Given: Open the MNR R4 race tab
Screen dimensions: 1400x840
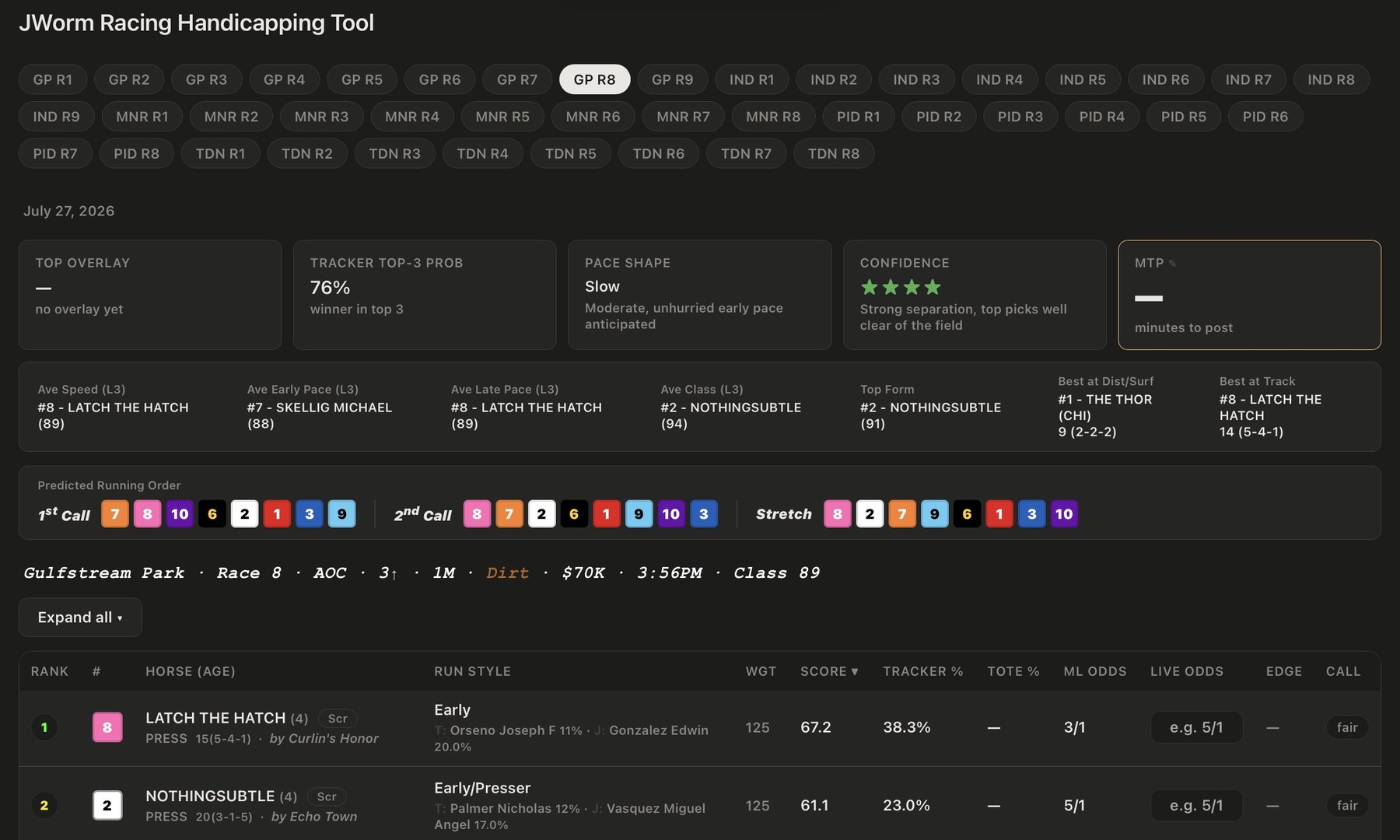Looking at the screenshot, I should [412, 117].
